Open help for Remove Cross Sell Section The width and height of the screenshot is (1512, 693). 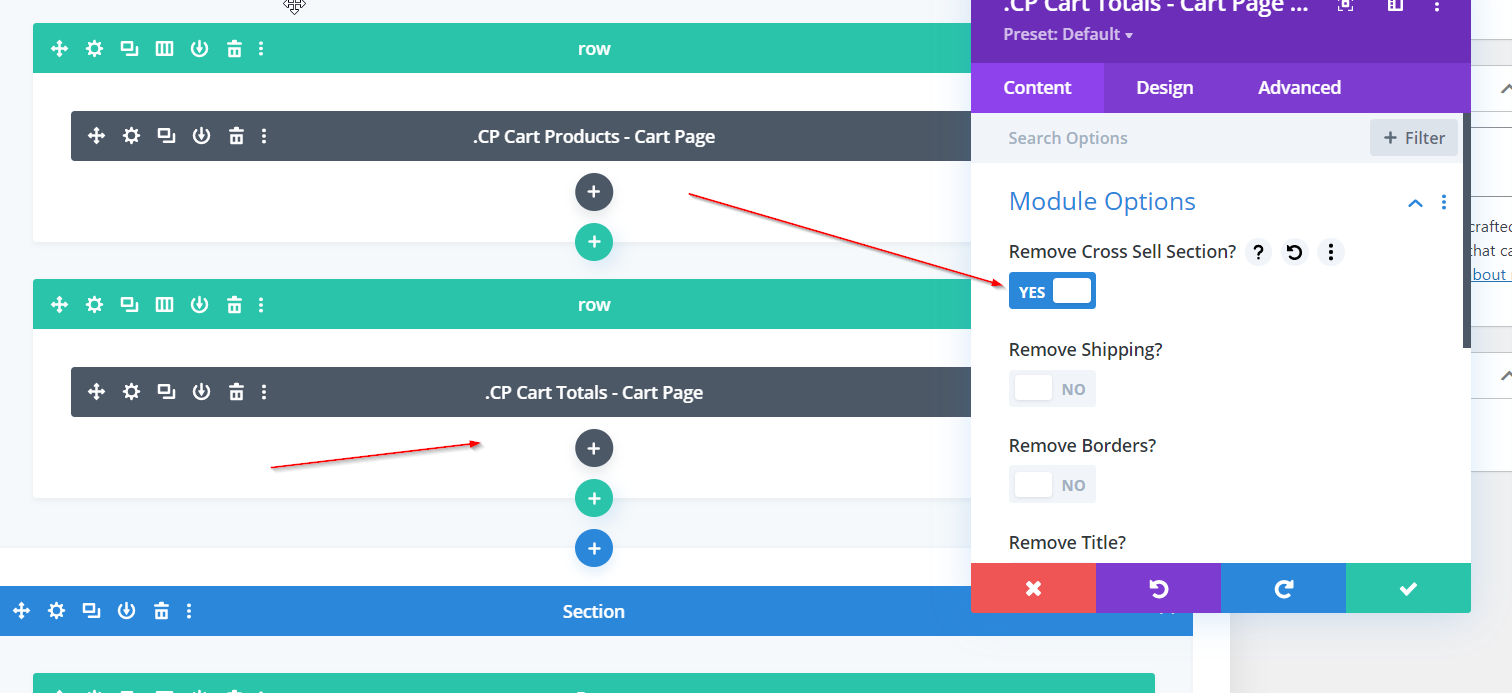(1259, 252)
